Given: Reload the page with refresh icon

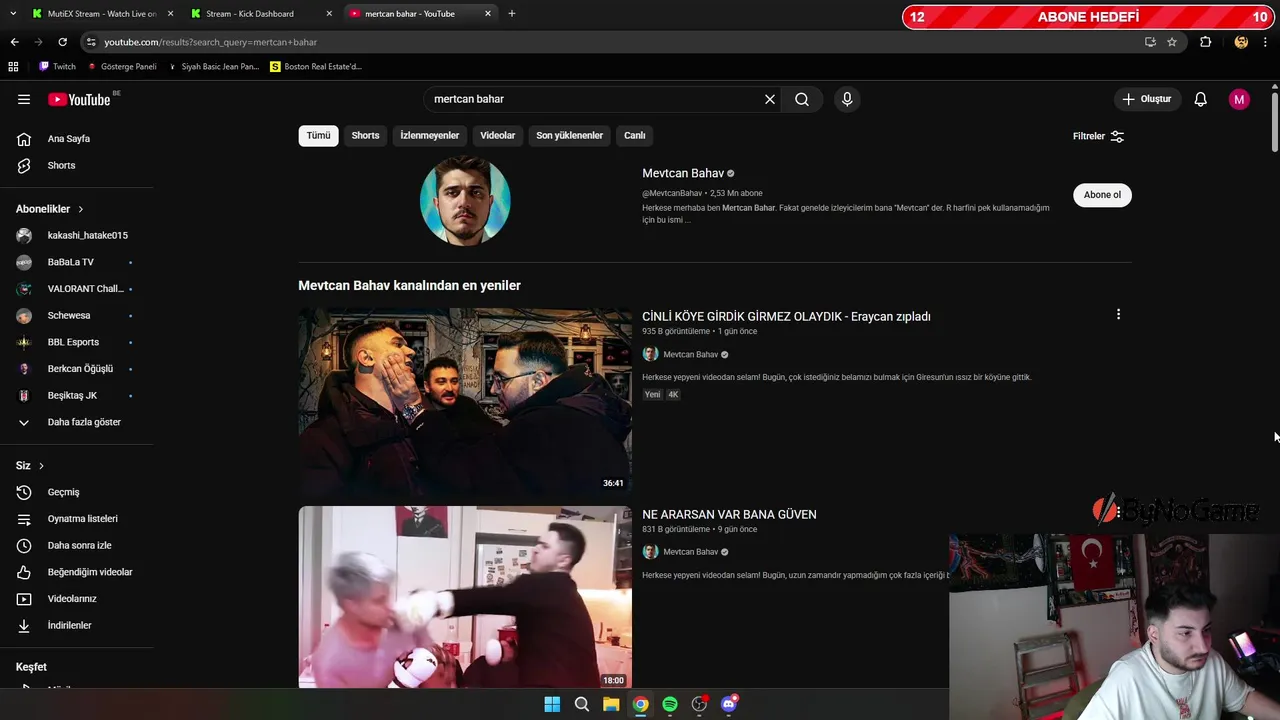Looking at the screenshot, I should [x=62, y=42].
